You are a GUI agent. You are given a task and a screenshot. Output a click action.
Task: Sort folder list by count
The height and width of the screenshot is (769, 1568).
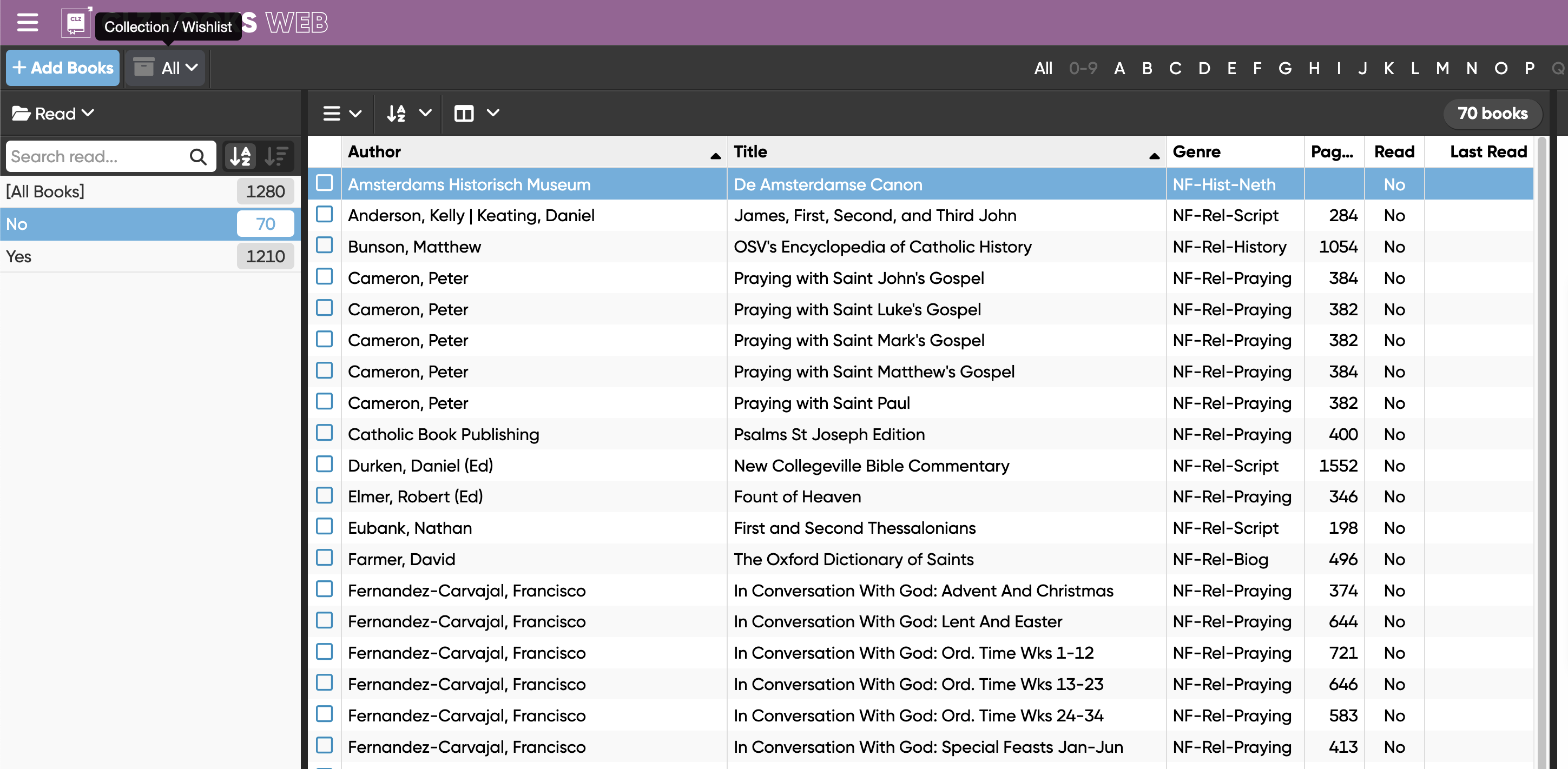point(277,156)
